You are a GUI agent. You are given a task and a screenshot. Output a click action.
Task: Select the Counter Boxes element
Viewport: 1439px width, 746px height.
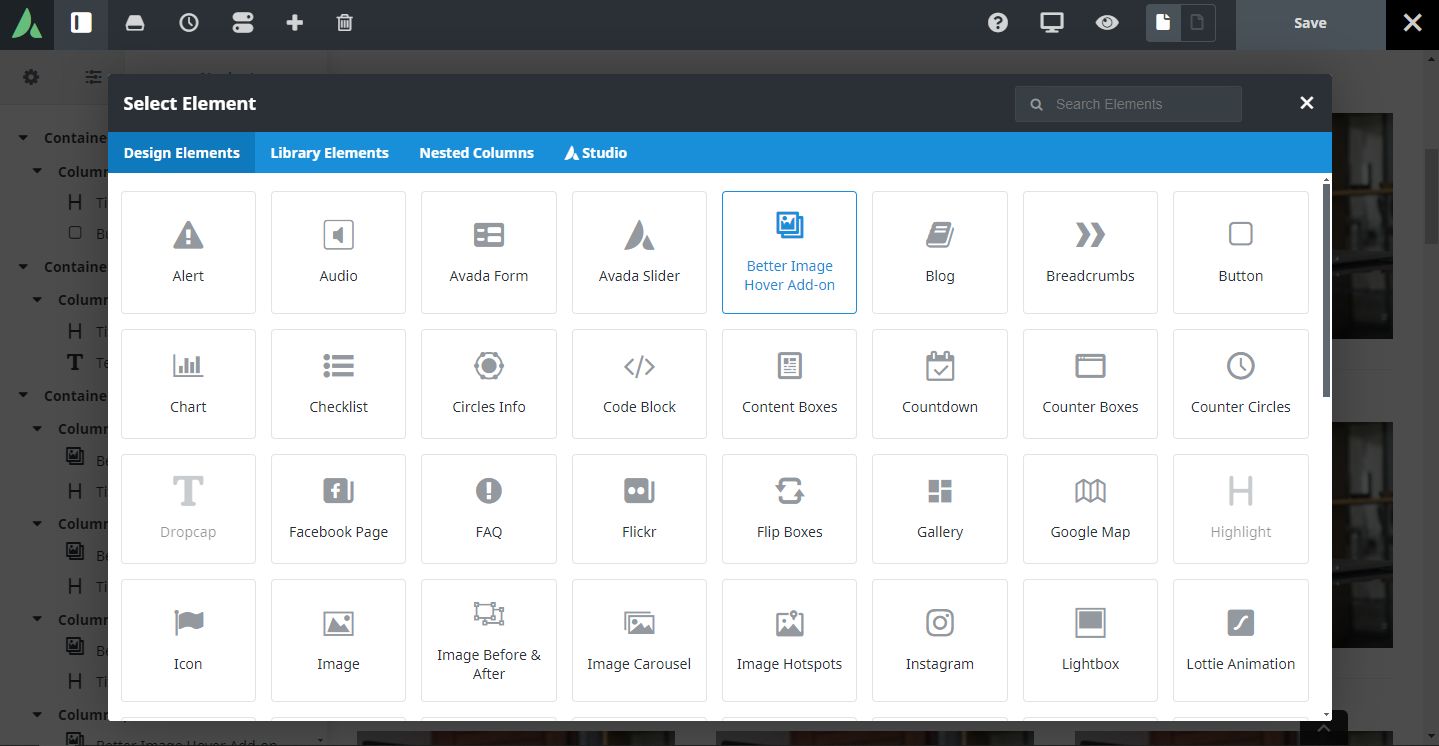(x=1090, y=384)
